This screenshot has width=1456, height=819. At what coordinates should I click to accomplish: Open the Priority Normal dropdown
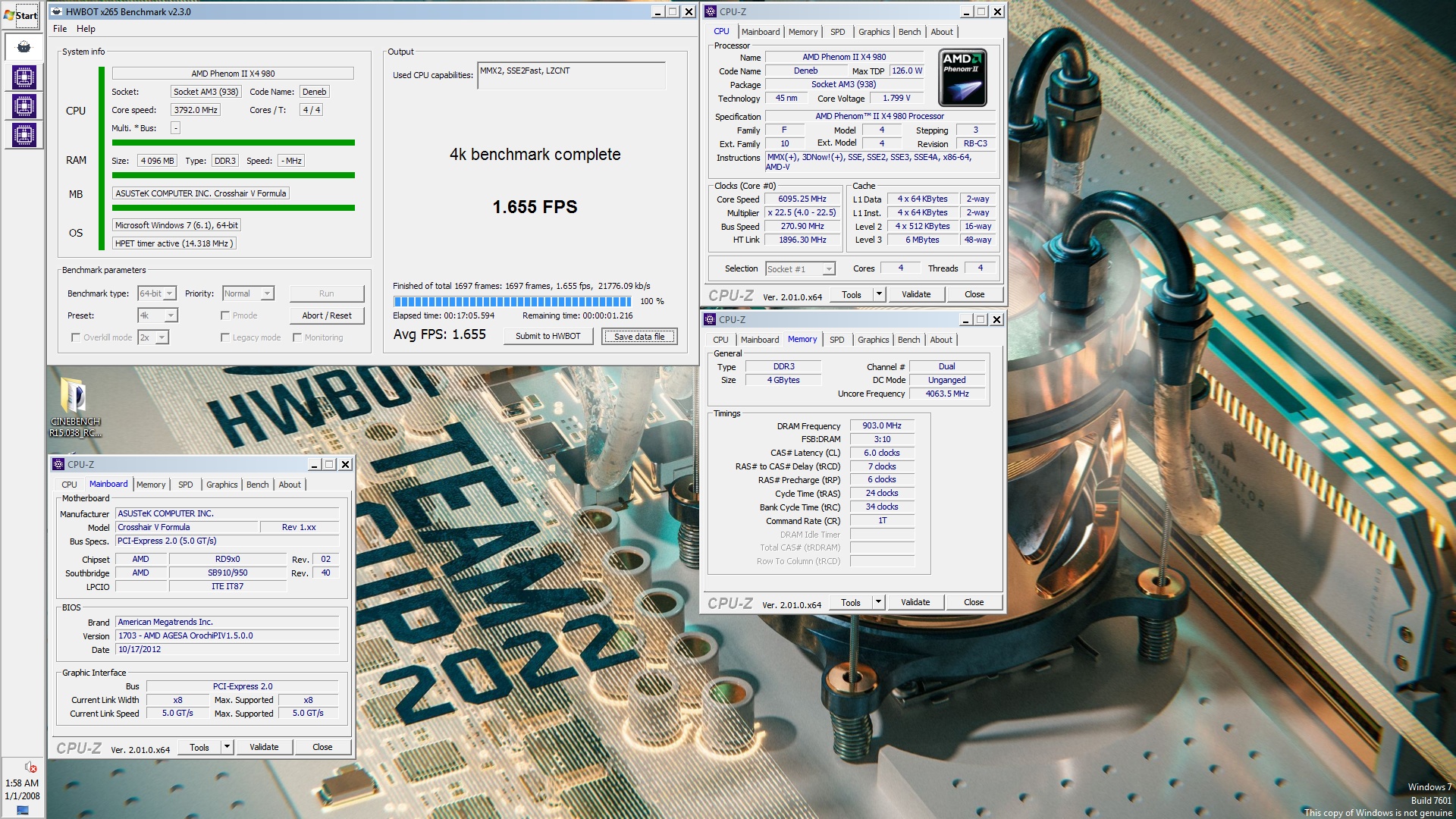click(248, 293)
